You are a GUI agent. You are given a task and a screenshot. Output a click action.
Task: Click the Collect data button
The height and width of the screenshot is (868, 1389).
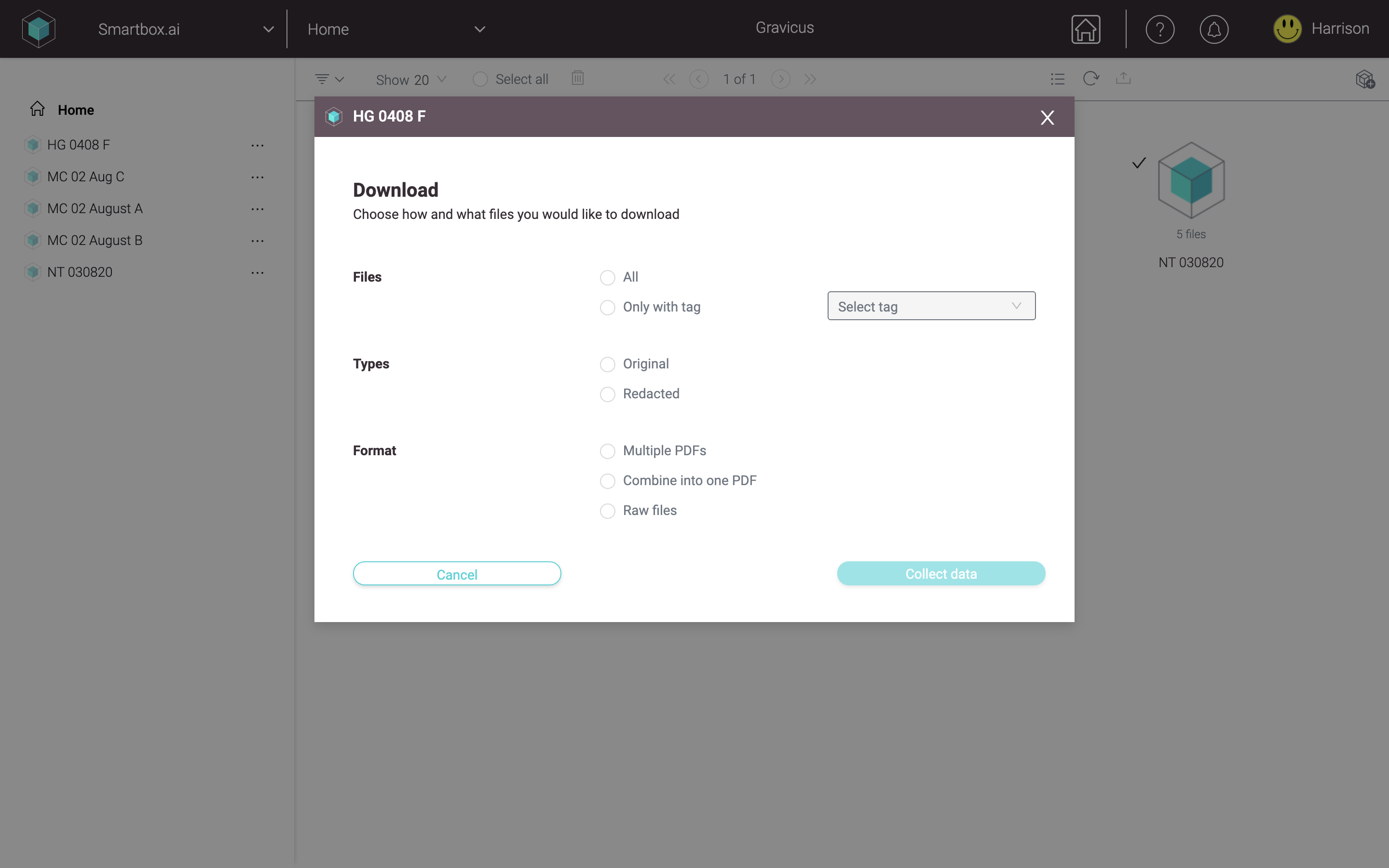[941, 573]
